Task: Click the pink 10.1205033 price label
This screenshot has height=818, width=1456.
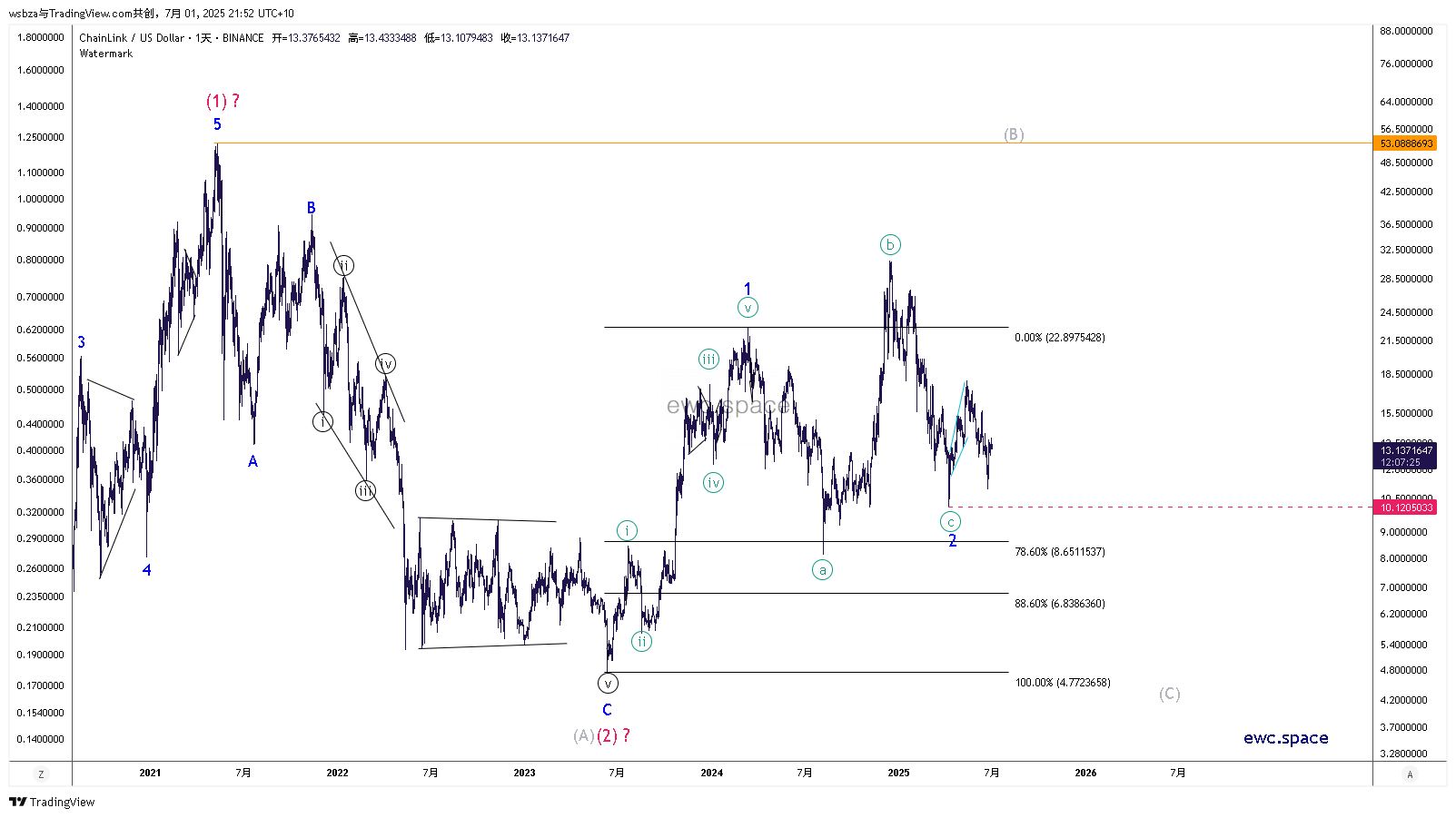Action: (1406, 508)
